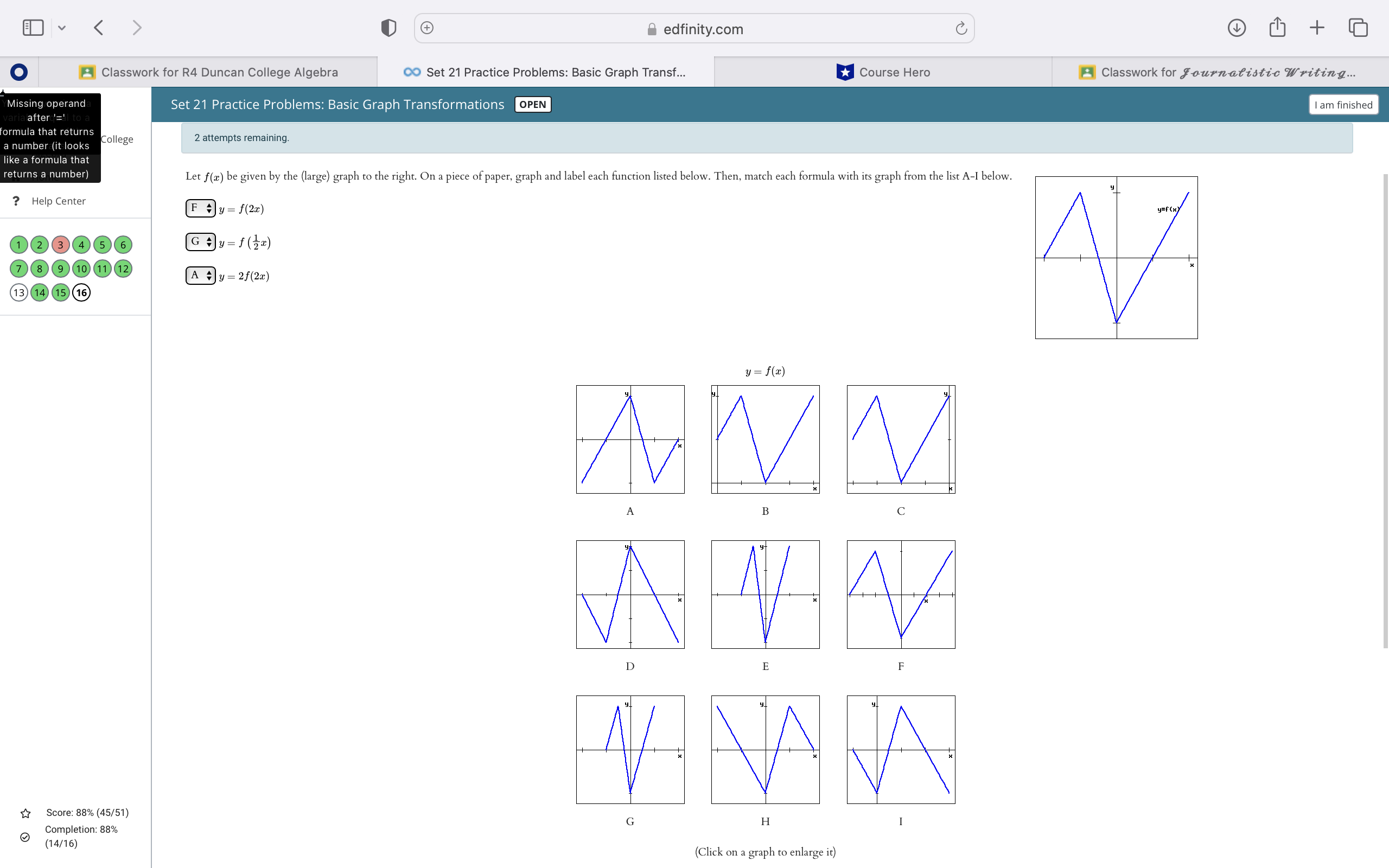Open the answer dropdown for y = f(½x)
Viewport: 1389px width, 868px height.
click(x=200, y=242)
